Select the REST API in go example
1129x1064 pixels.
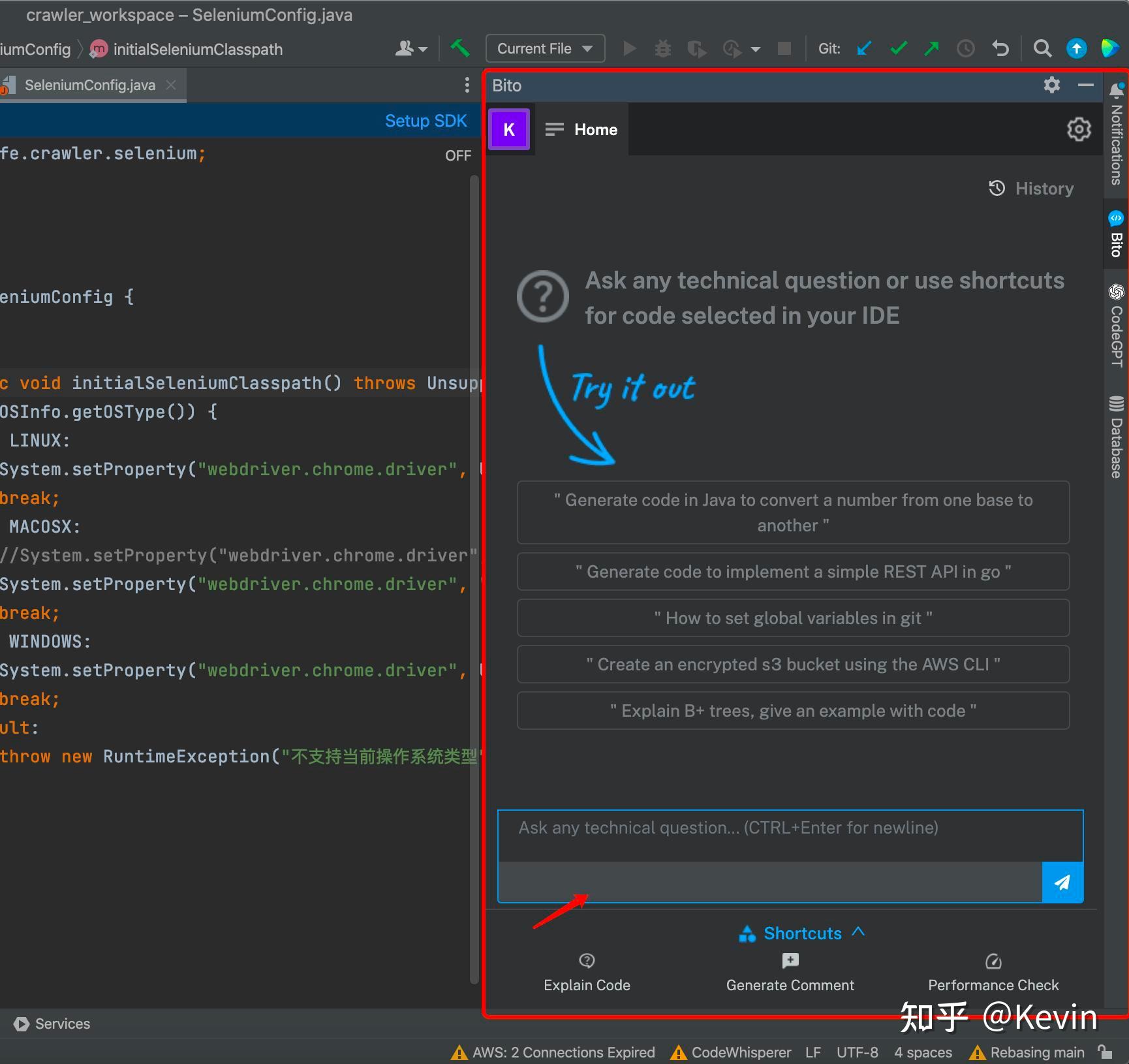793,572
